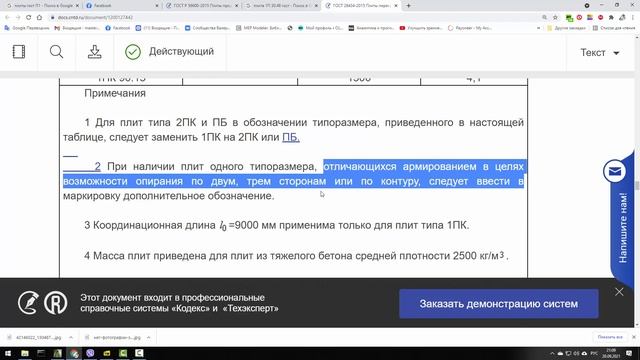640x360 pixels.
Task: Open the taskbar clock and date
Action: point(611,353)
